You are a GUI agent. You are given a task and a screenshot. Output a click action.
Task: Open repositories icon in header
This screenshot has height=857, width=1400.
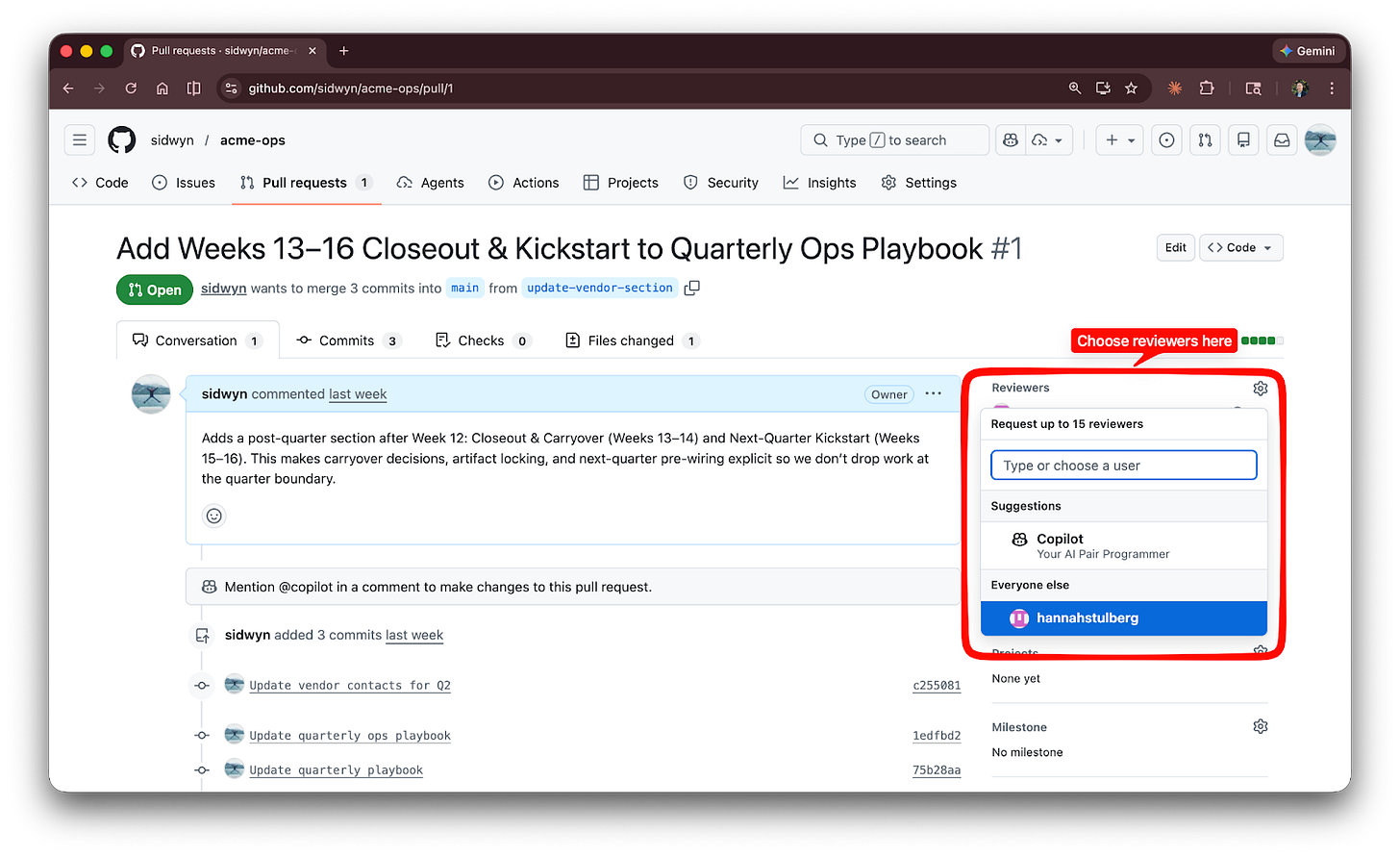[1243, 140]
